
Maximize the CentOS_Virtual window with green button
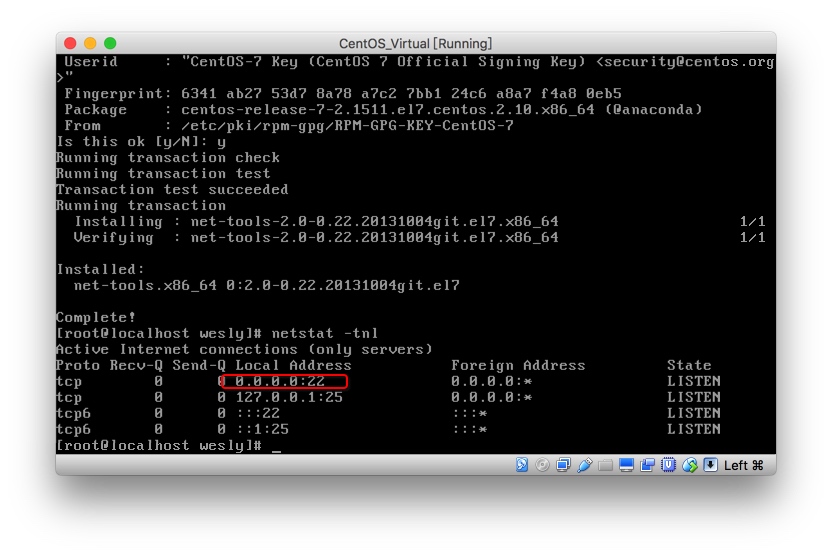[110, 43]
